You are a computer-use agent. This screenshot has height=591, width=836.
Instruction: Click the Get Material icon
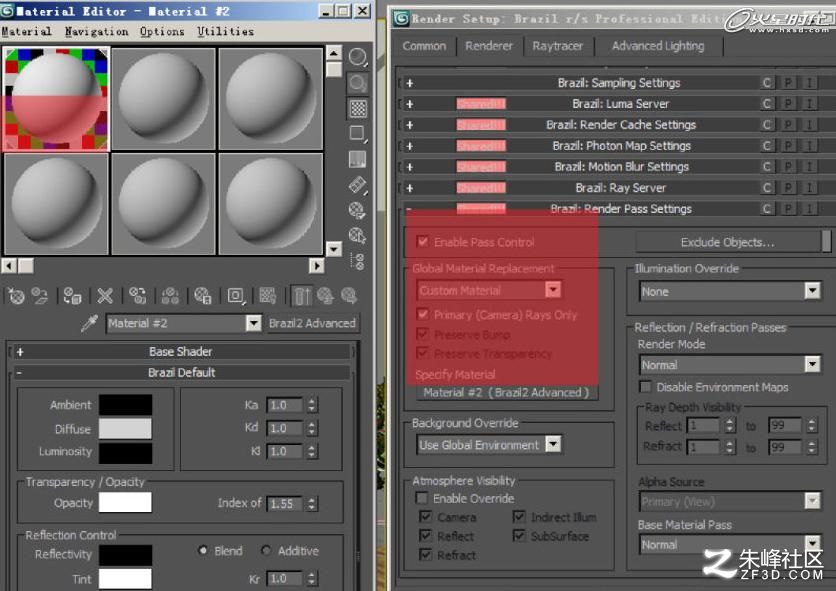click(x=16, y=296)
